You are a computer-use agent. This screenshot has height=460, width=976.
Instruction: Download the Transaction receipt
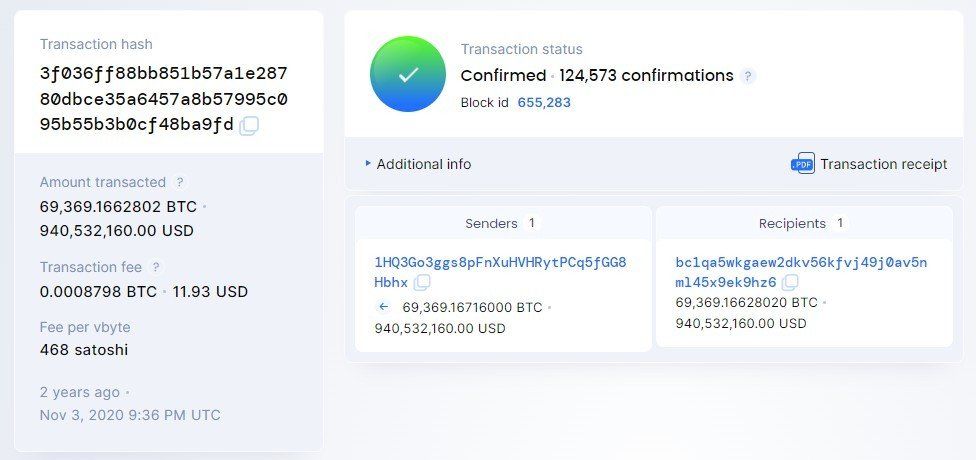(883, 164)
